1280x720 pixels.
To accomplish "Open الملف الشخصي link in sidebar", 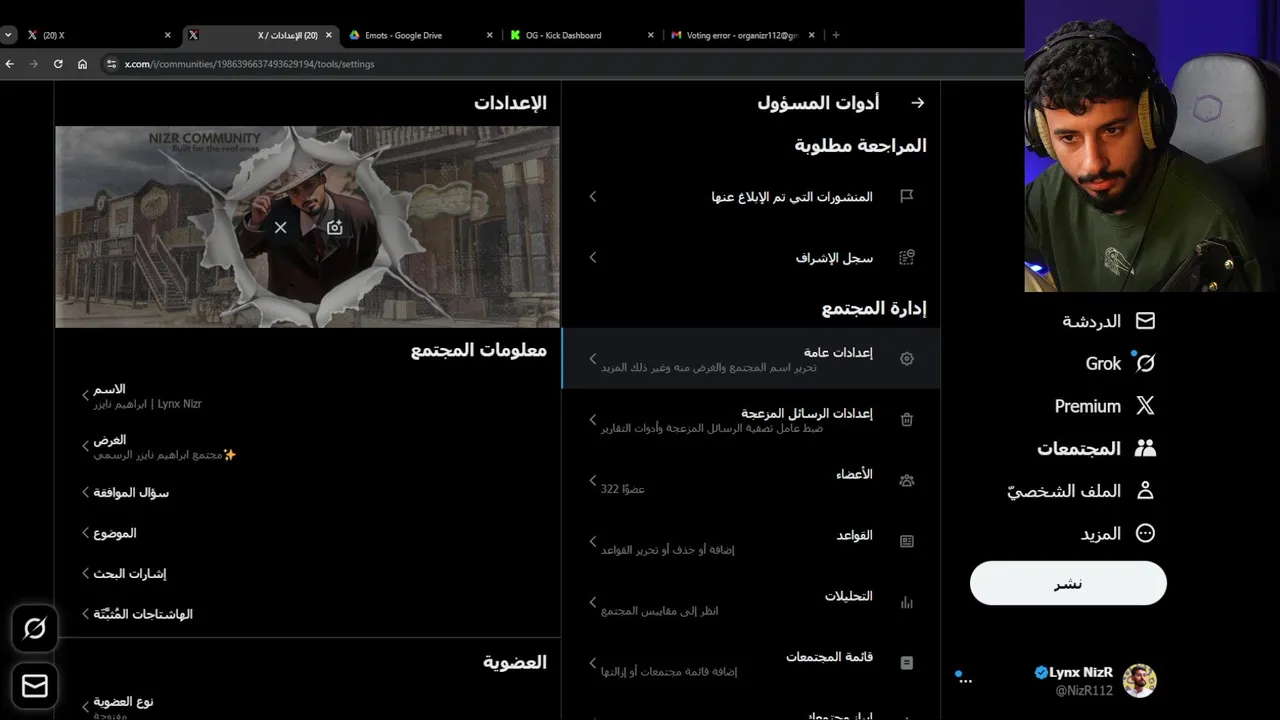I will point(1081,491).
